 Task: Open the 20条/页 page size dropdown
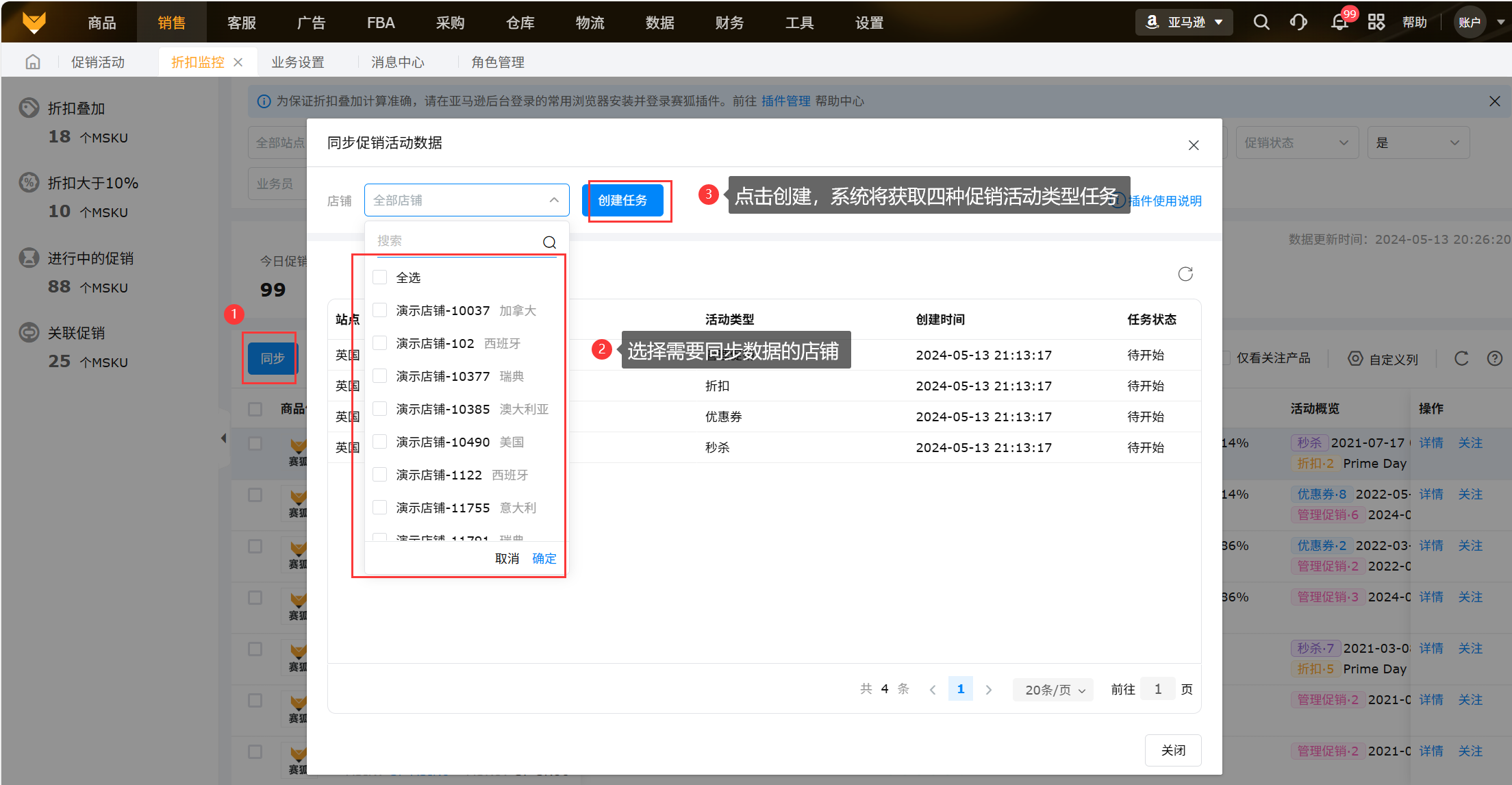(x=1053, y=690)
